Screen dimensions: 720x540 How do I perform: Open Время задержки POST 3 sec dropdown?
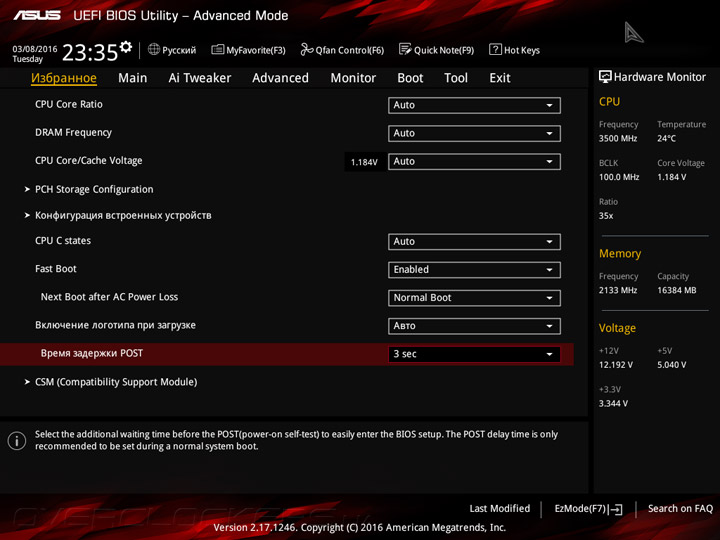[474, 354]
